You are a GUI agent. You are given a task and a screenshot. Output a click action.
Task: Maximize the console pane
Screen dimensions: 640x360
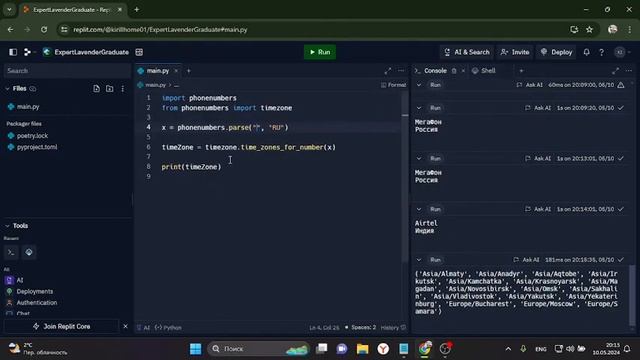click(x=616, y=71)
